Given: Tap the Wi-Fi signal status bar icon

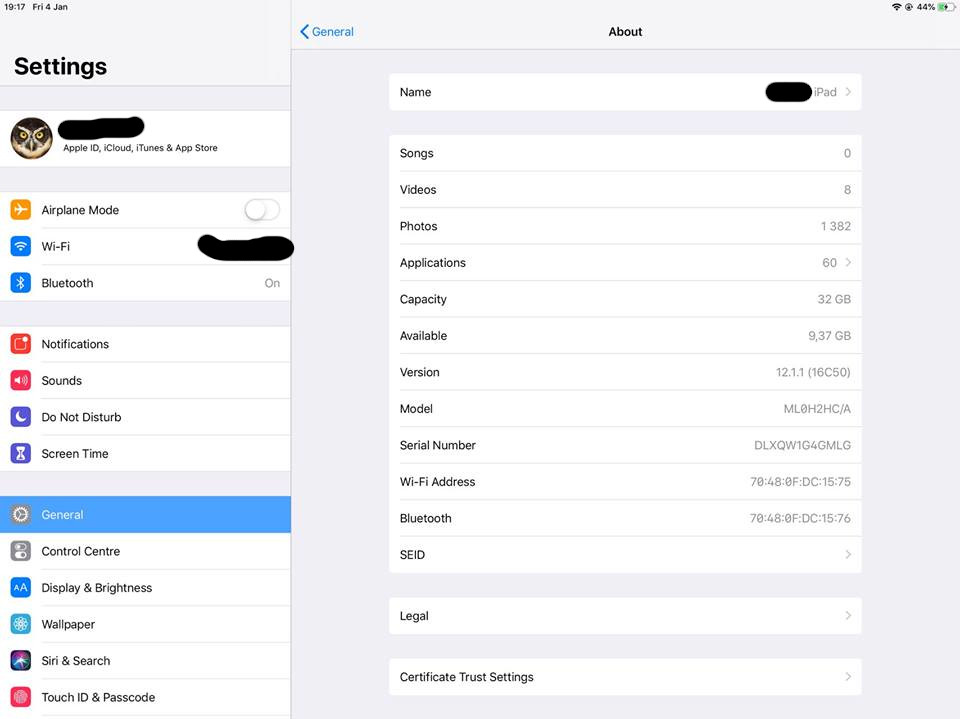Looking at the screenshot, I should tap(896, 7).
